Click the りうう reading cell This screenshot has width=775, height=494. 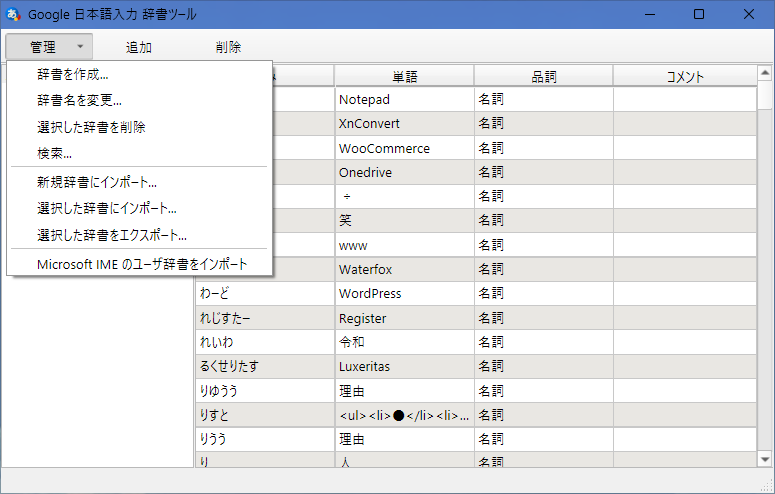(265, 439)
